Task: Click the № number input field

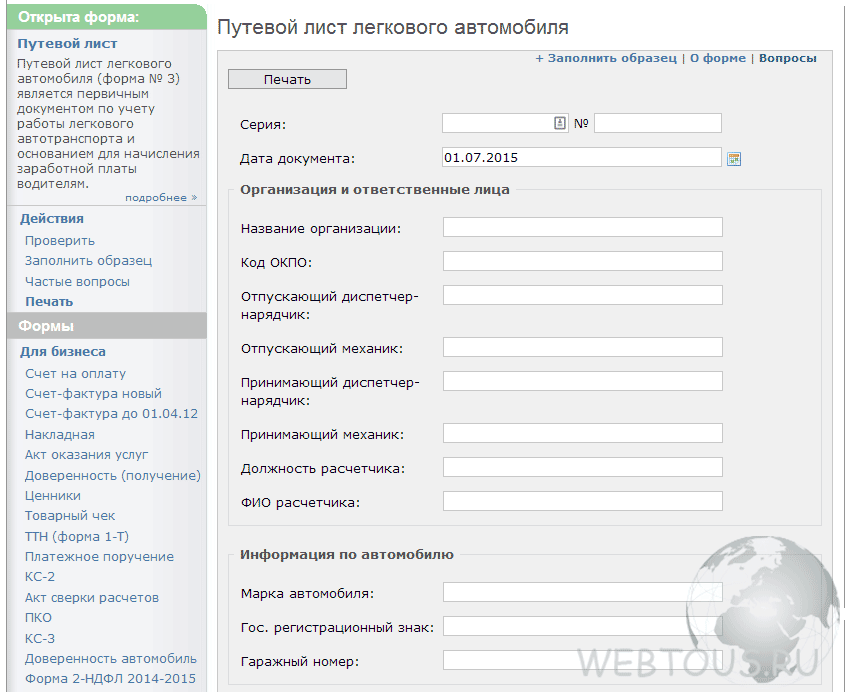Action: point(657,123)
